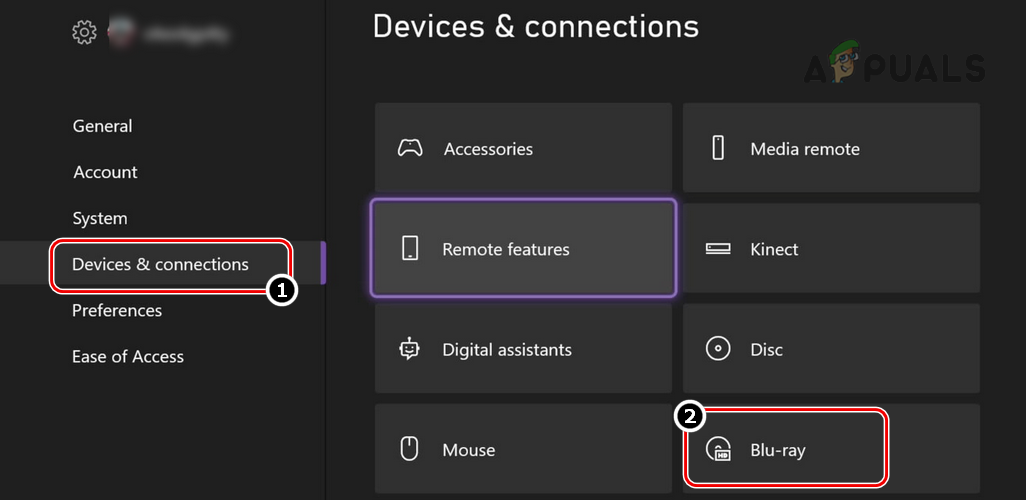Click the Remote features phone icon
The height and width of the screenshot is (500, 1026).
pos(410,249)
